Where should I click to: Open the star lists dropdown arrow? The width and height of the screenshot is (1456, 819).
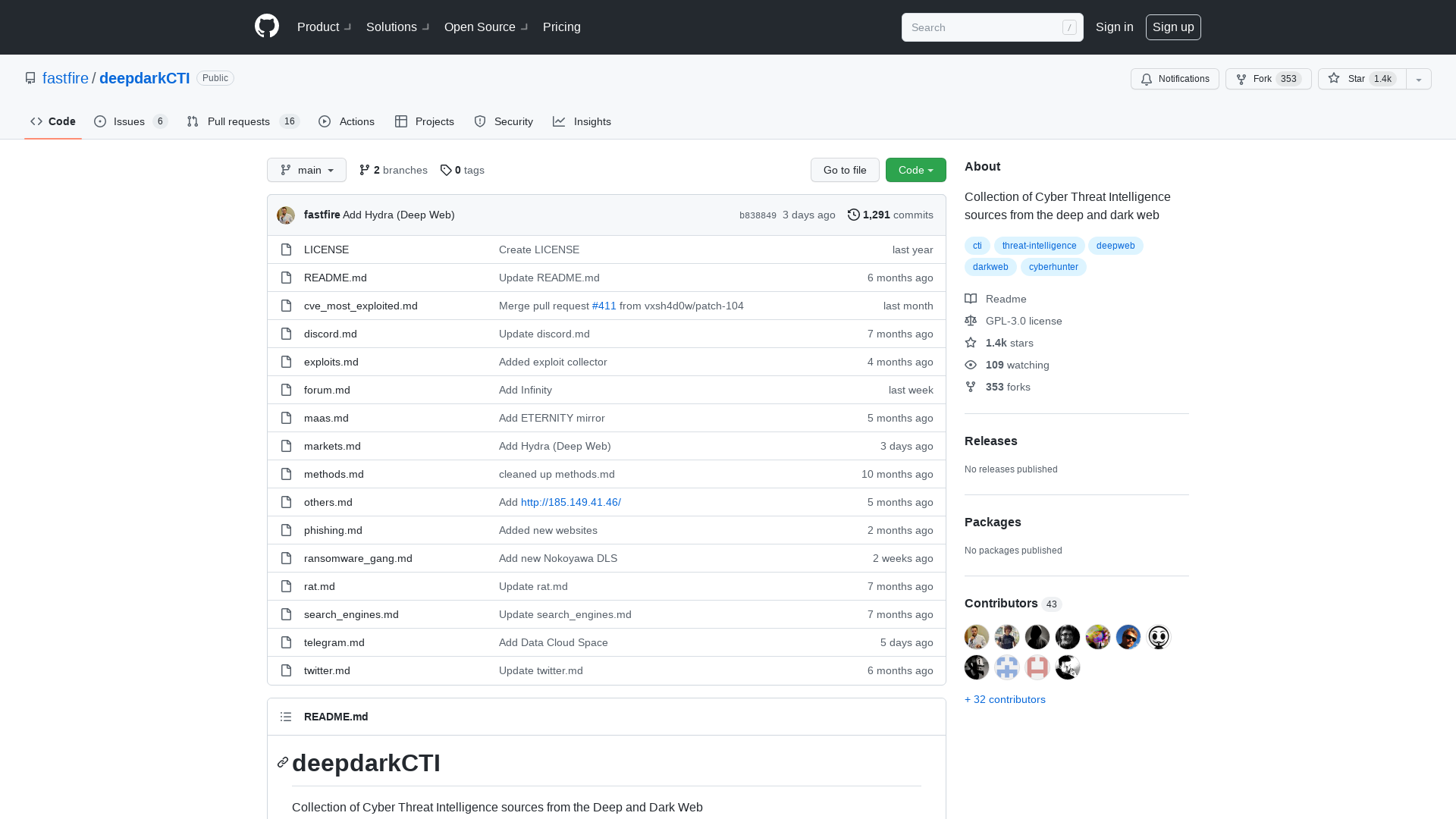coord(1419,79)
